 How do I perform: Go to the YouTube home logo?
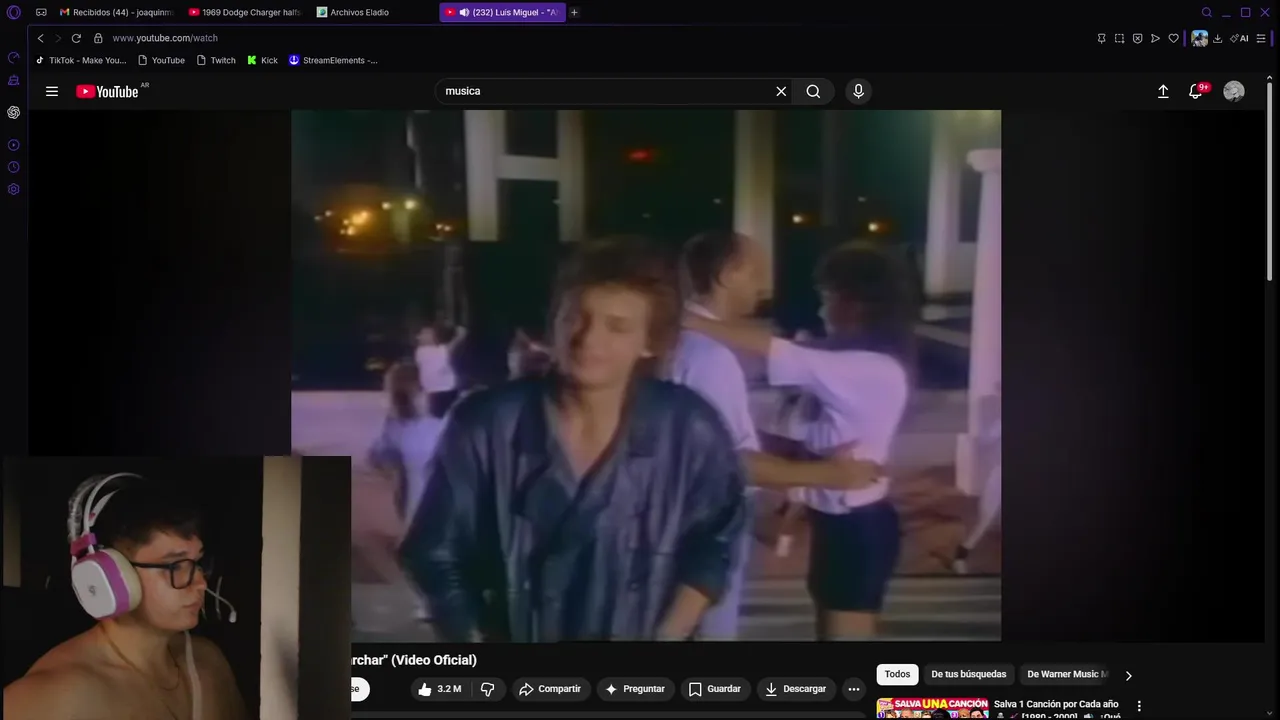pyautogui.click(x=108, y=91)
